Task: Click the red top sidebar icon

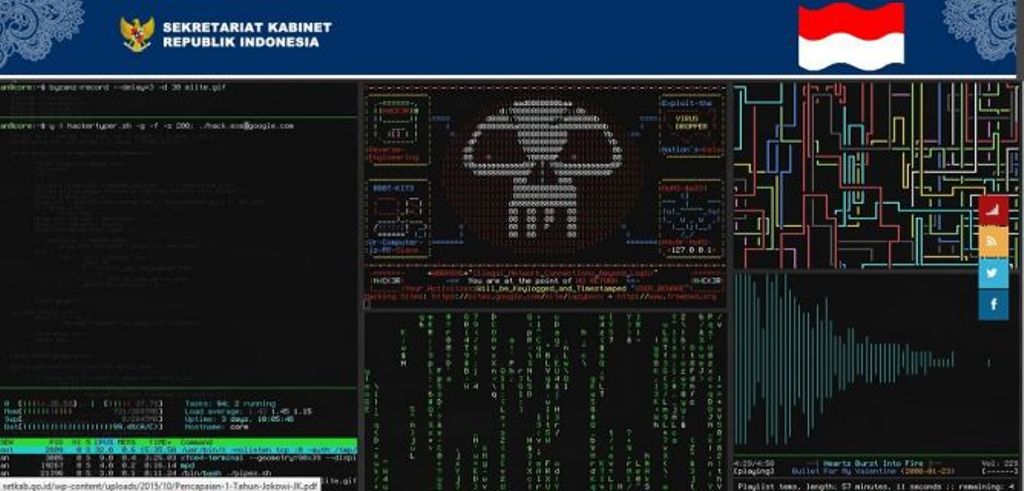Action: point(993,210)
